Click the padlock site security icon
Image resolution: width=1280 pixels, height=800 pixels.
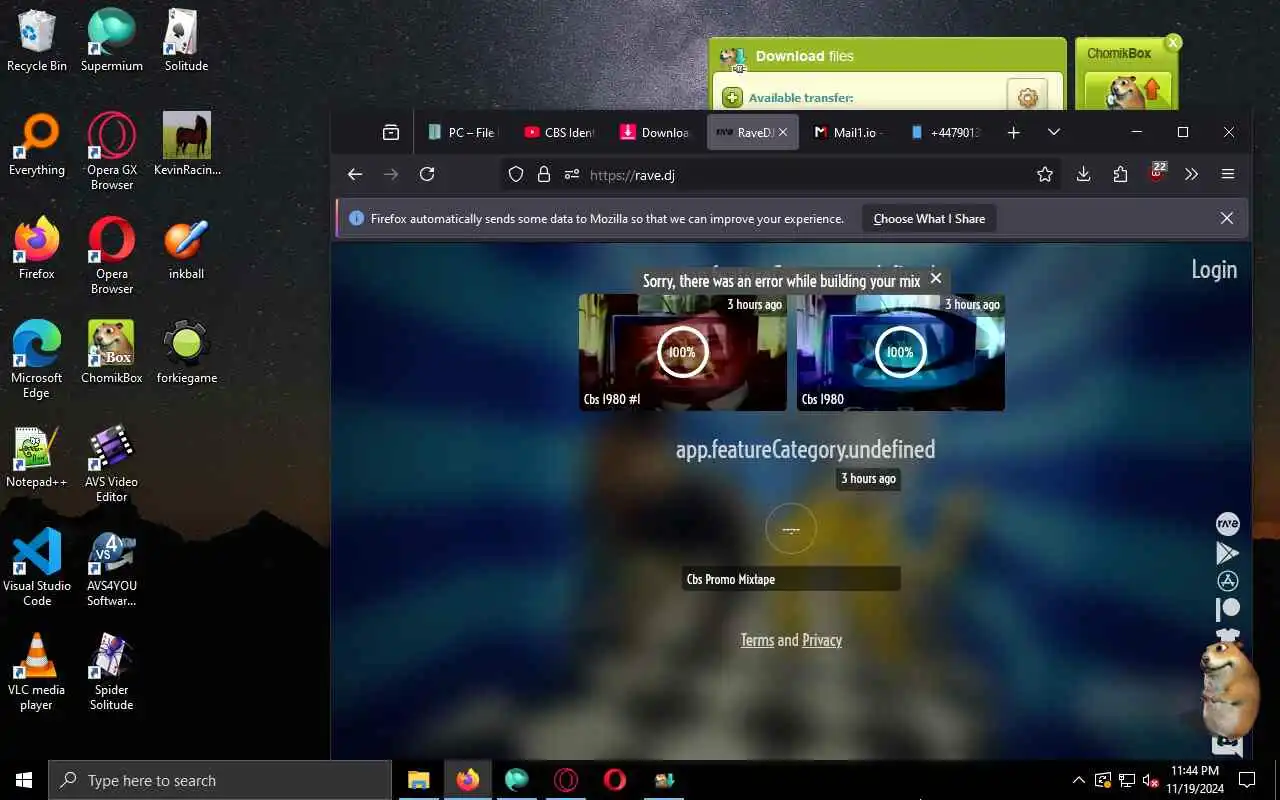coord(544,174)
